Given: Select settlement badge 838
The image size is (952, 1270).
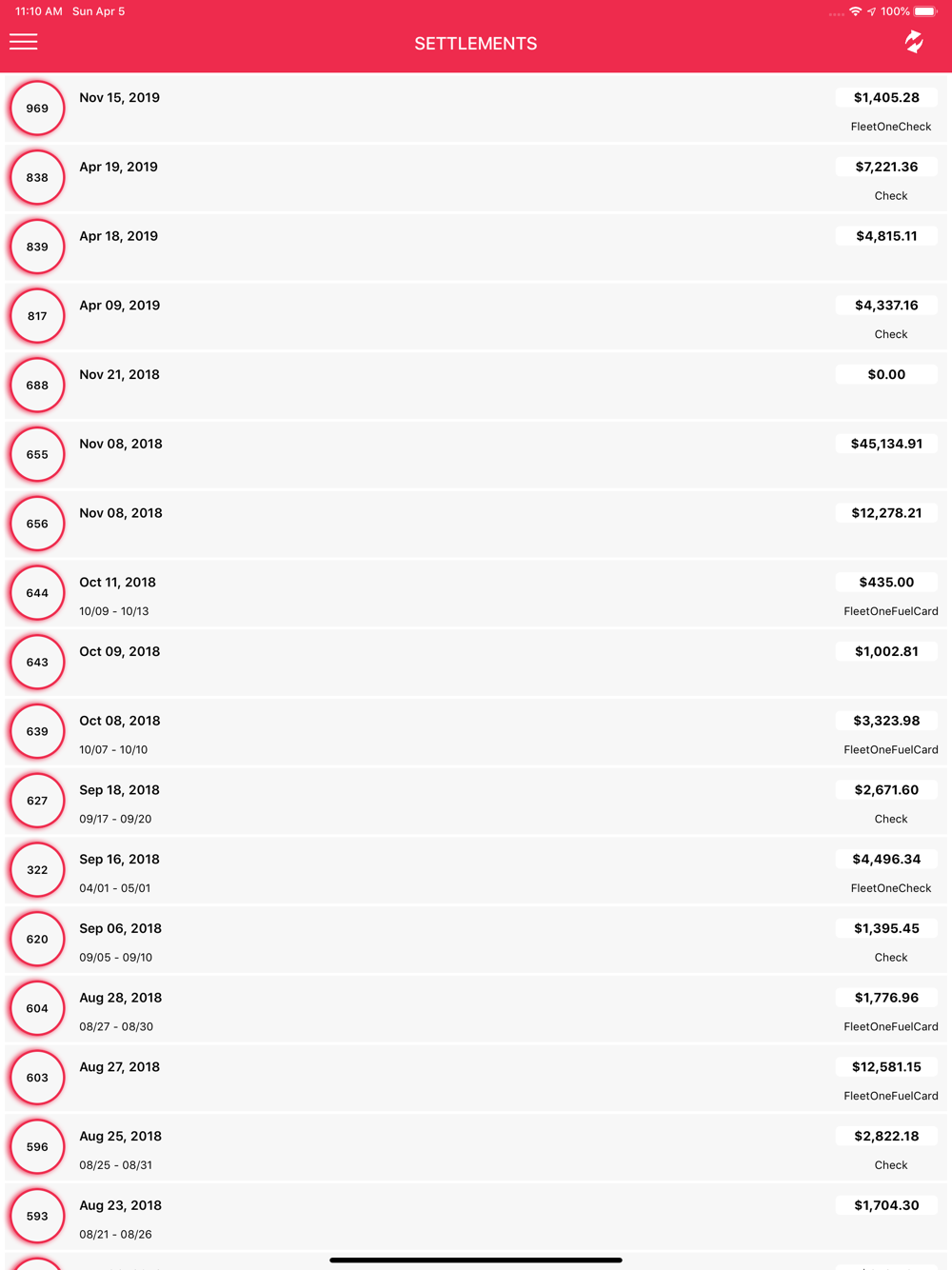Looking at the screenshot, I should pos(37,178).
